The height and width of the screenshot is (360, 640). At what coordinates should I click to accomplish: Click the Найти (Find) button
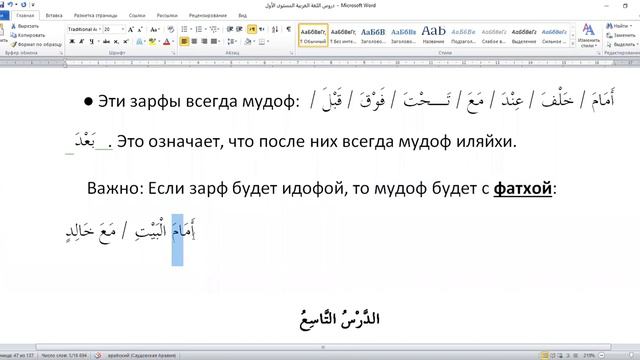619,26
